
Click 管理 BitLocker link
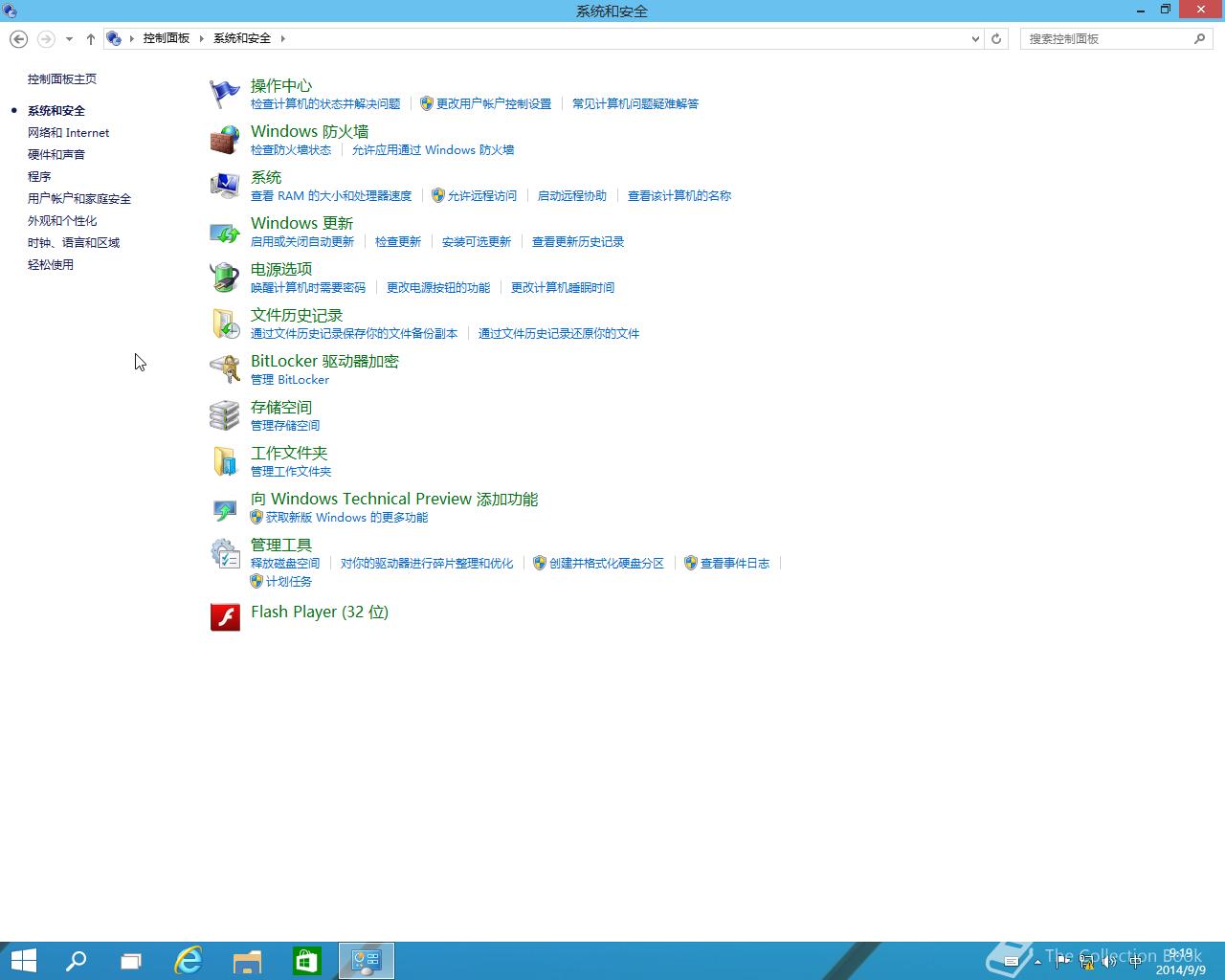(x=290, y=379)
